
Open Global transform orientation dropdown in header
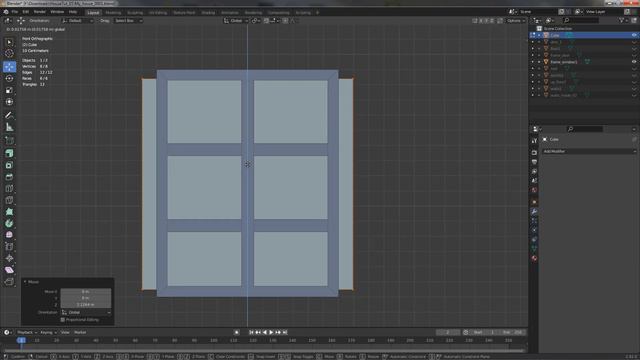coord(236,20)
